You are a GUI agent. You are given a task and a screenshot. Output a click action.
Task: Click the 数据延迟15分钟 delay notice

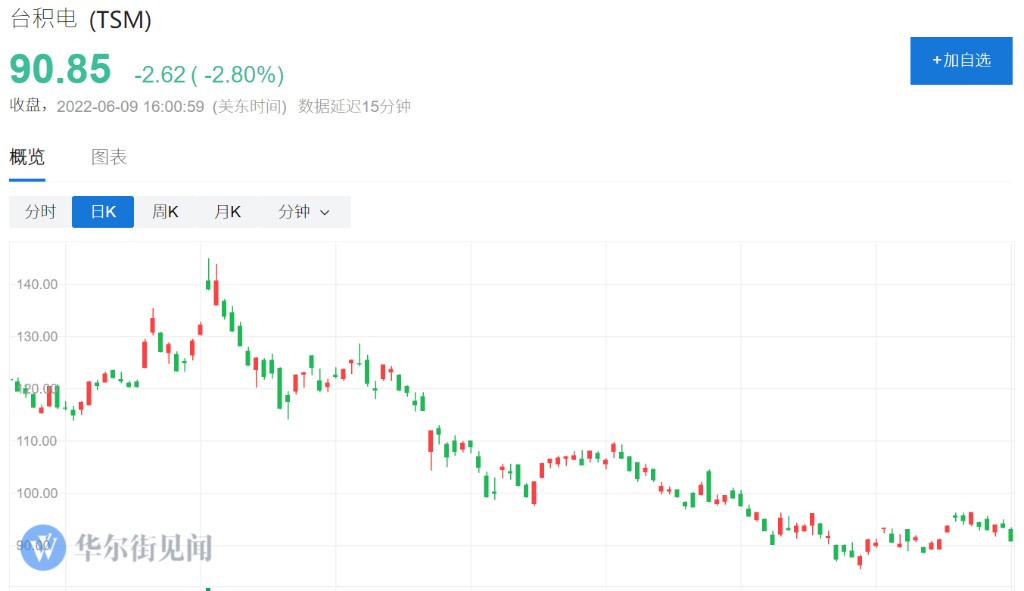(x=354, y=106)
